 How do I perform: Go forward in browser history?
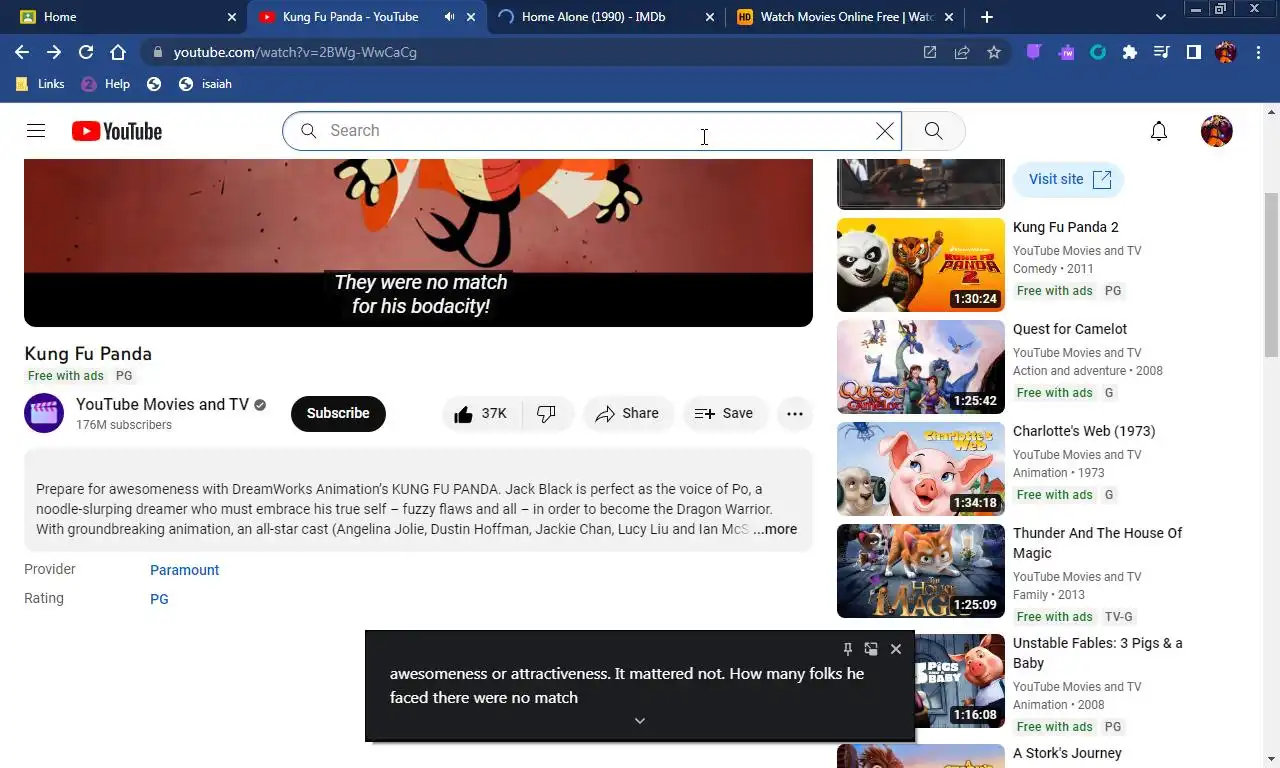coord(54,52)
